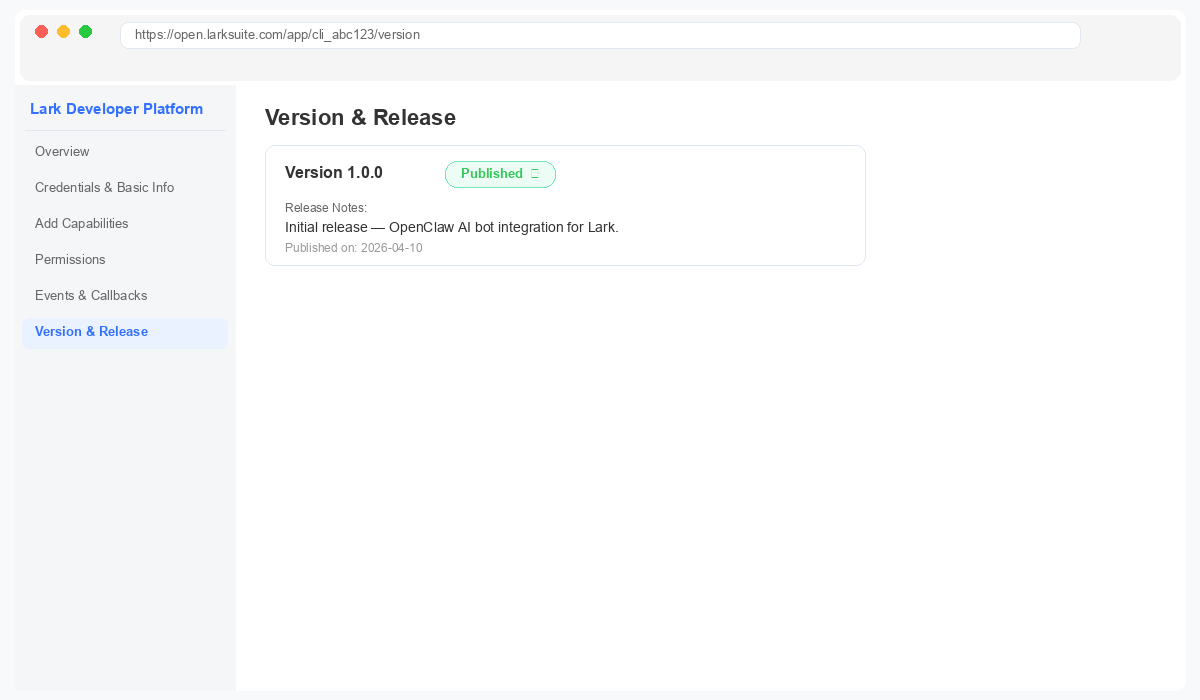Focus the browser address bar URL
The image size is (1200, 700).
600,35
